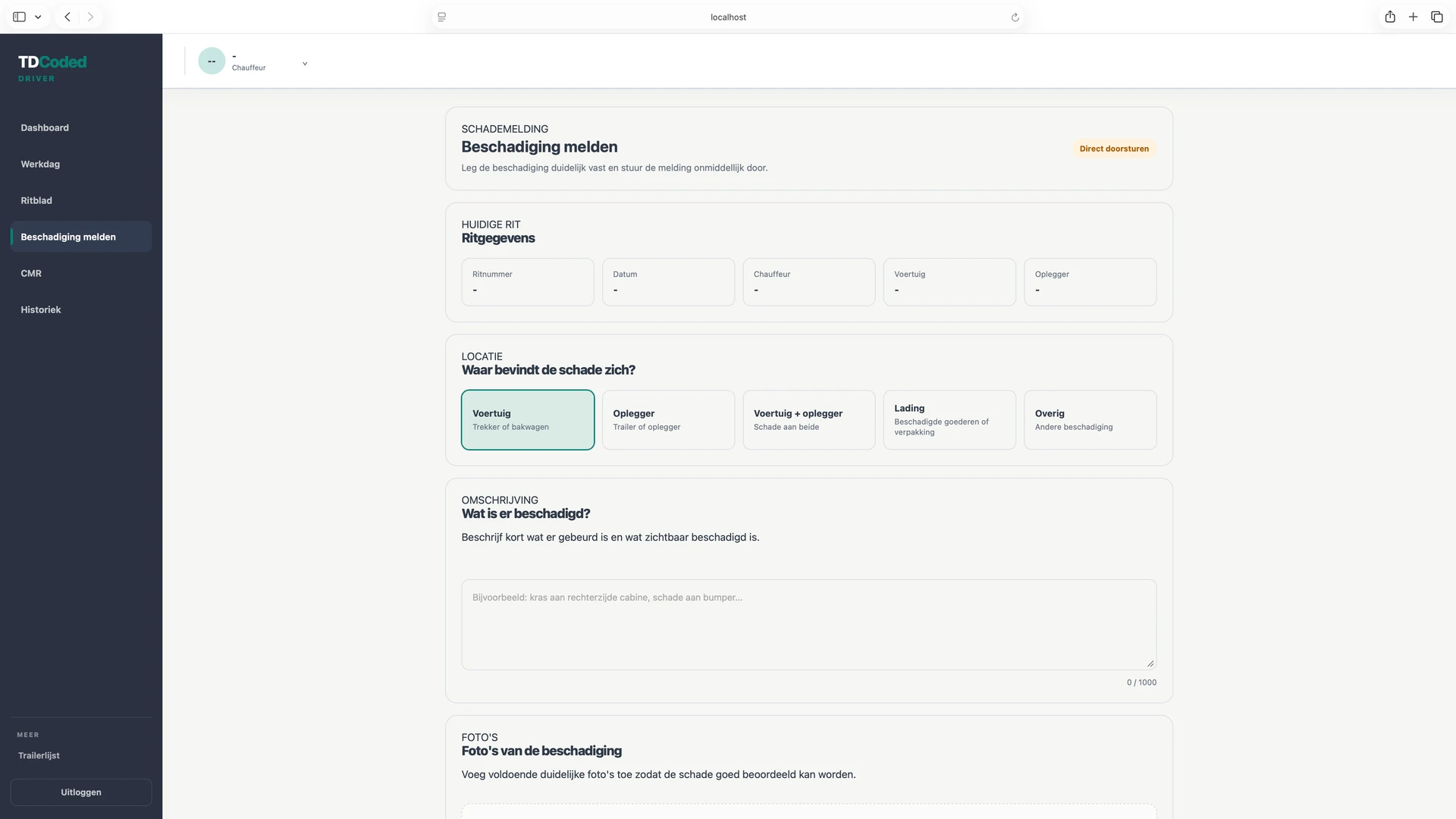Click the Chauffeur info card in Ritgegevens

pos(809,282)
